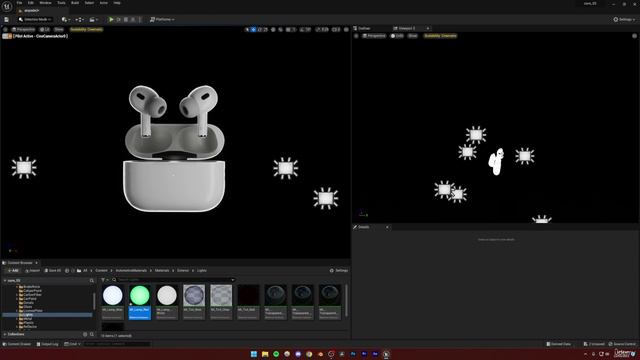Viewport: 640px width, 360px height.
Task: Open Photoshop from the taskbar
Action: click(353, 354)
